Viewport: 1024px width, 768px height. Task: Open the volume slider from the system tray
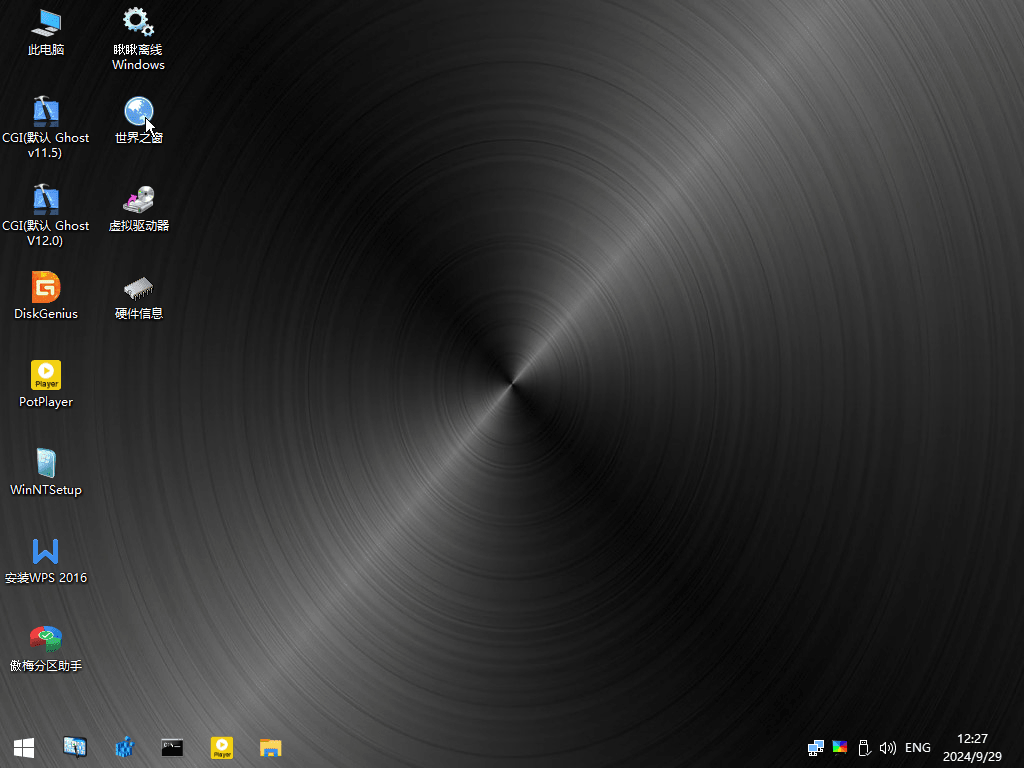point(888,747)
